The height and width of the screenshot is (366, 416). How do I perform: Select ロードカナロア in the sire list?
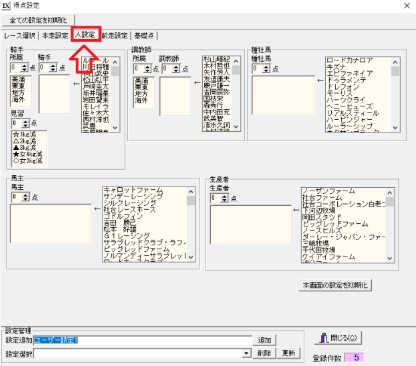pos(349,60)
